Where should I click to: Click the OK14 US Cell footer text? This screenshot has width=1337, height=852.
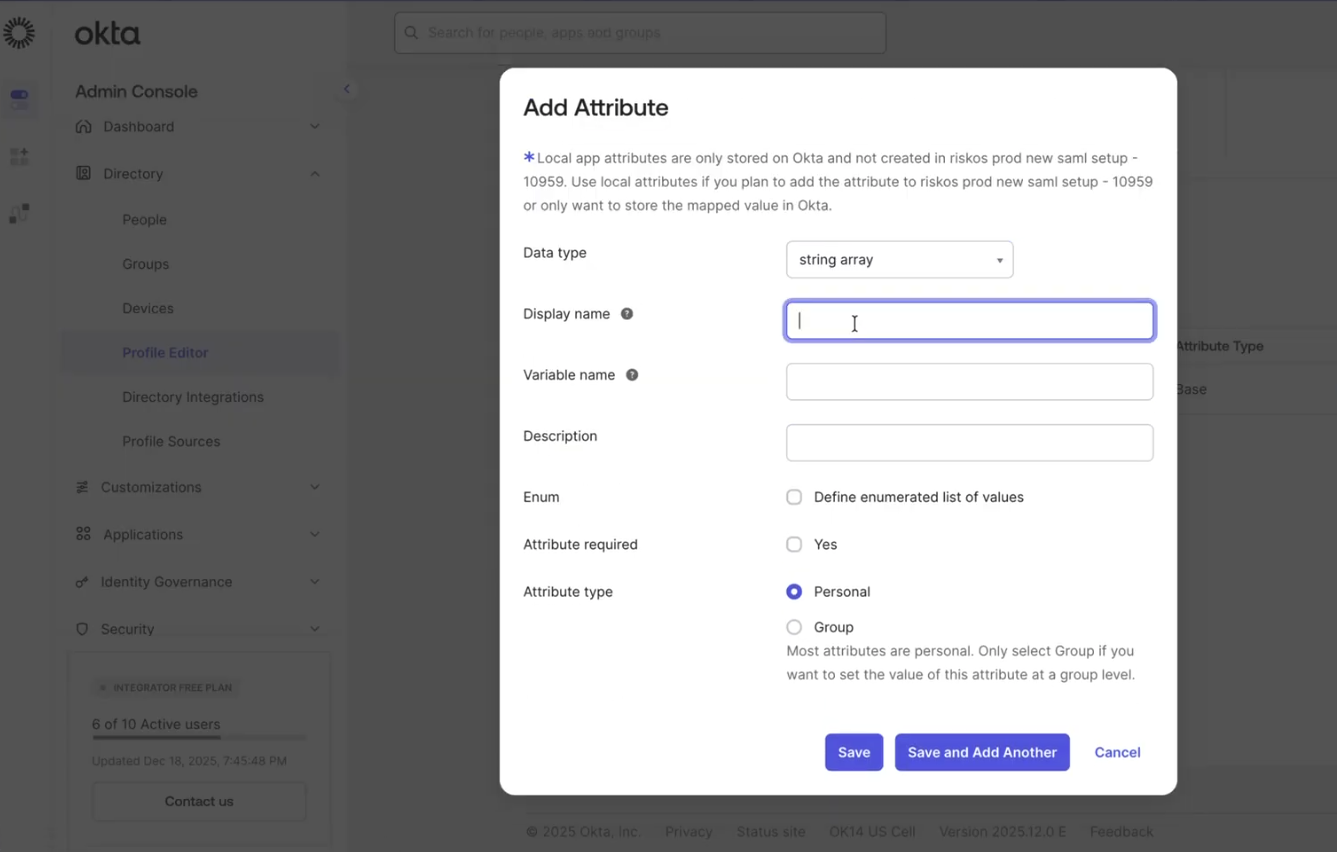[x=872, y=831]
